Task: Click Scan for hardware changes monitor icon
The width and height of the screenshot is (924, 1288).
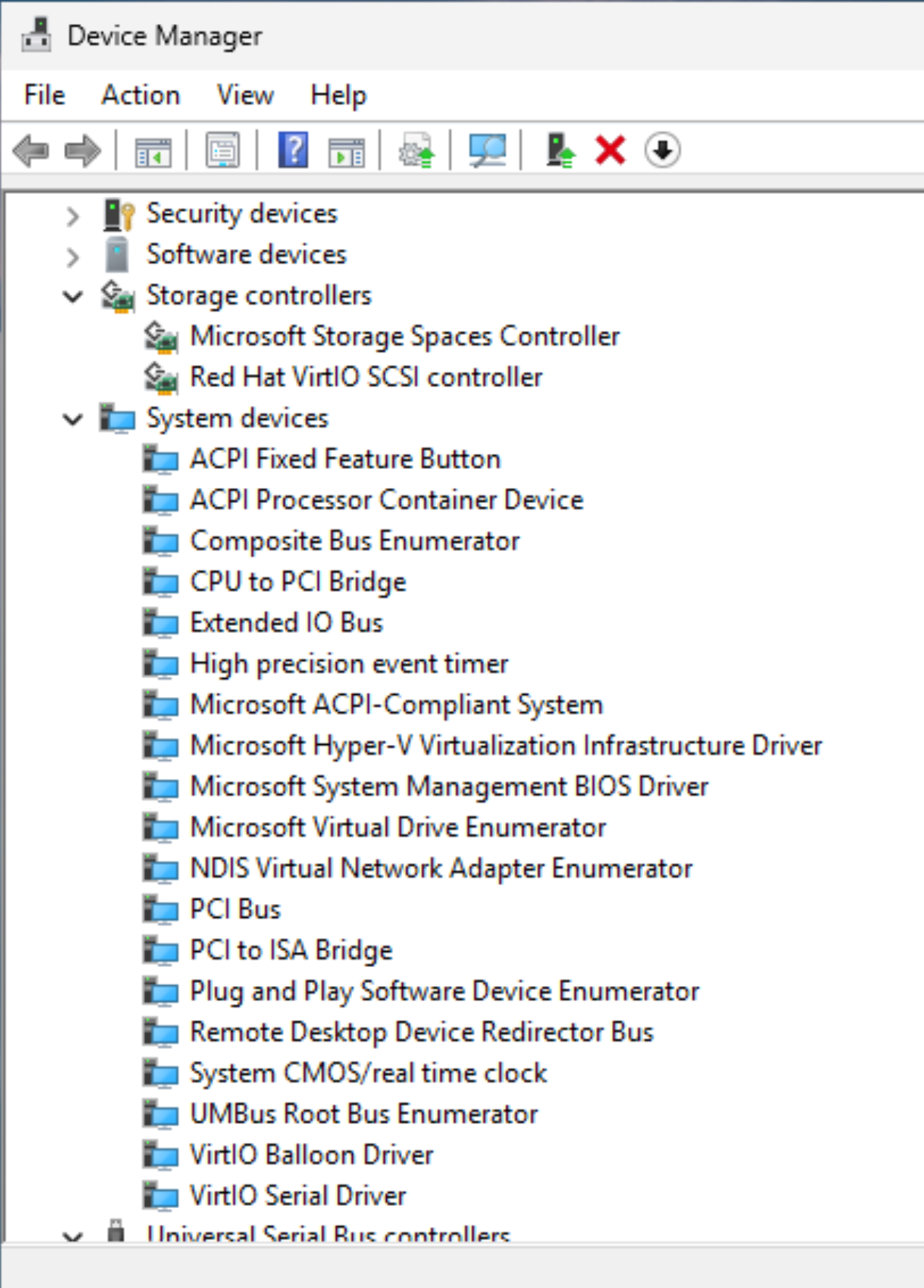Action: (487, 150)
